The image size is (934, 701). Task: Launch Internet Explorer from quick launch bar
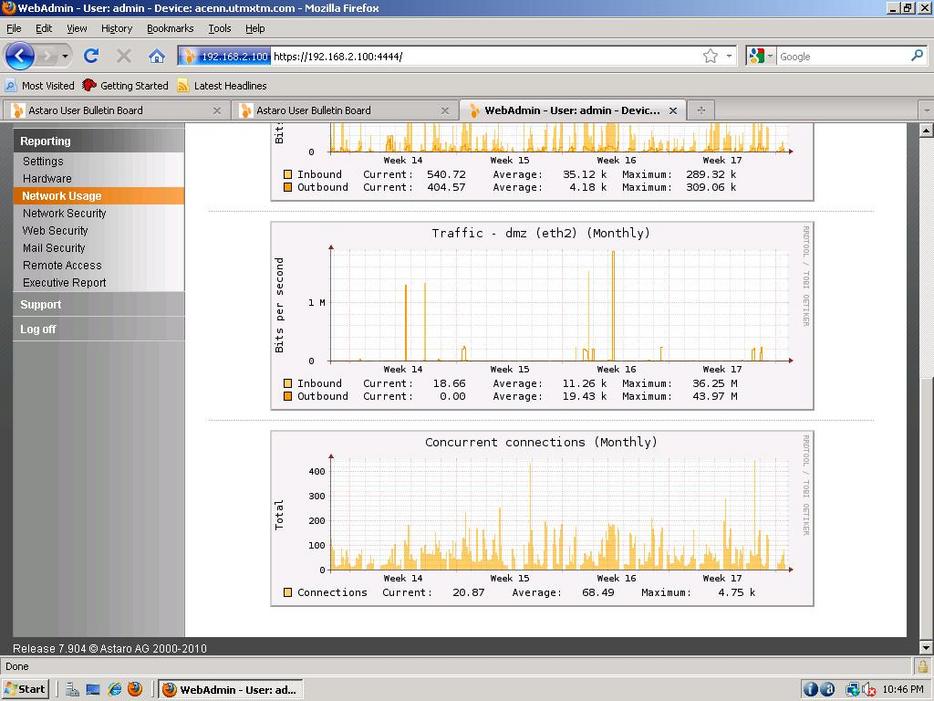(x=114, y=689)
